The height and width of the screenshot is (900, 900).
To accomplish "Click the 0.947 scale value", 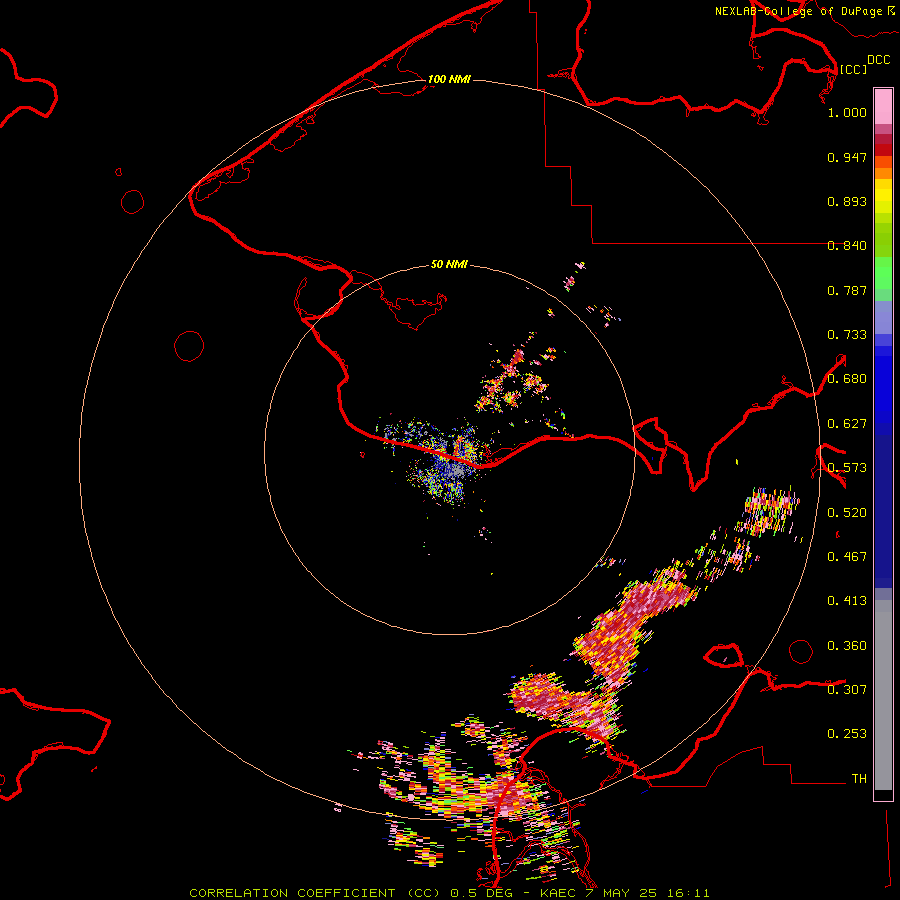I will 847,157.
